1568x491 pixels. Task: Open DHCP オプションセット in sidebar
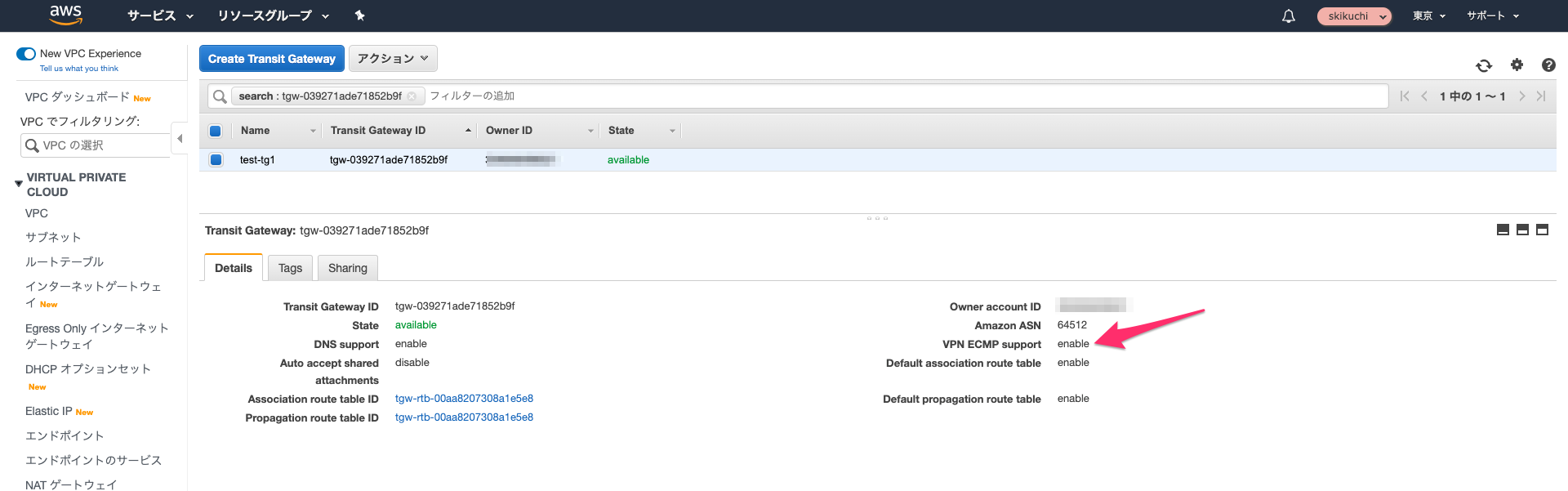point(88,369)
